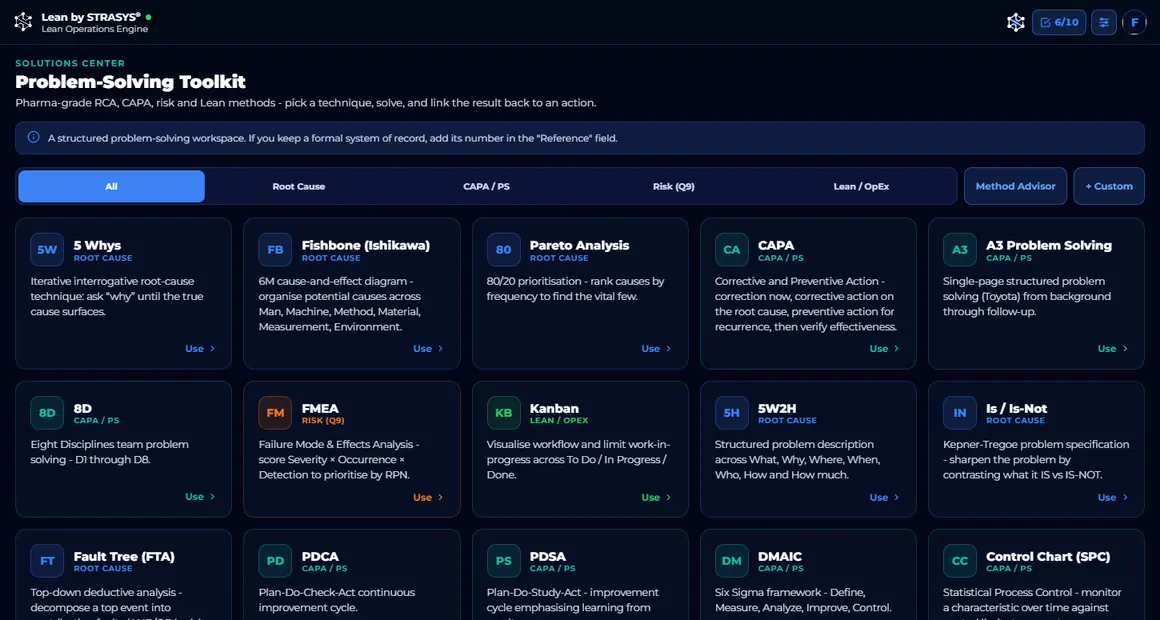Click the FT icon on Fault Tree card

coord(47,561)
